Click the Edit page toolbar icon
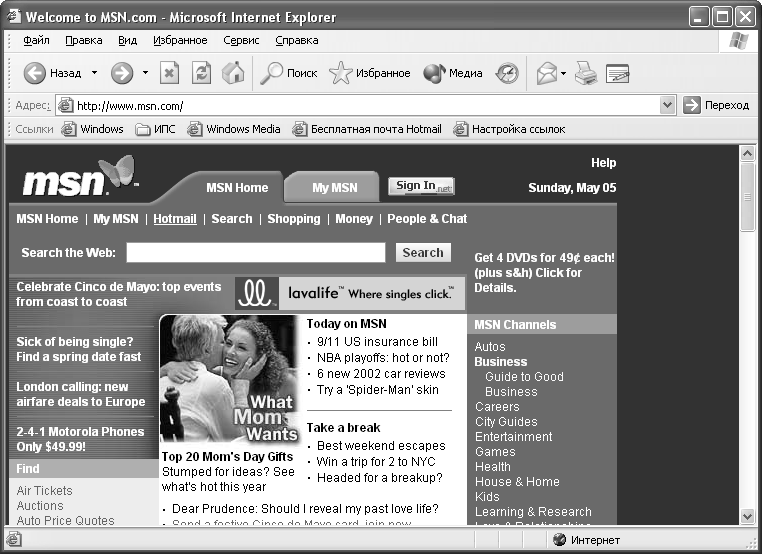Image resolution: width=762 pixels, height=554 pixels. point(618,73)
